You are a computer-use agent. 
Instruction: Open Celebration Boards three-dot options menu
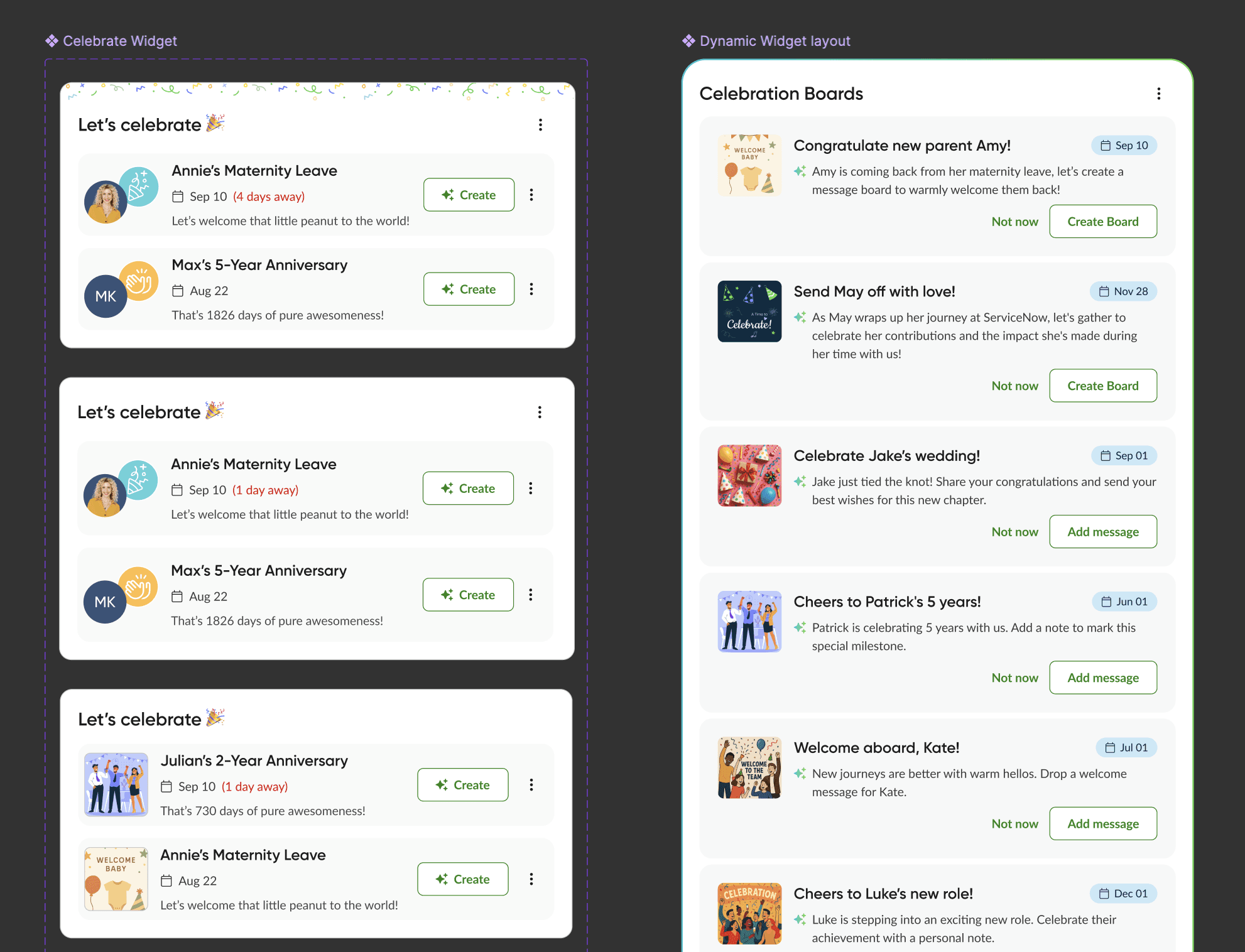coord(1158,94)
